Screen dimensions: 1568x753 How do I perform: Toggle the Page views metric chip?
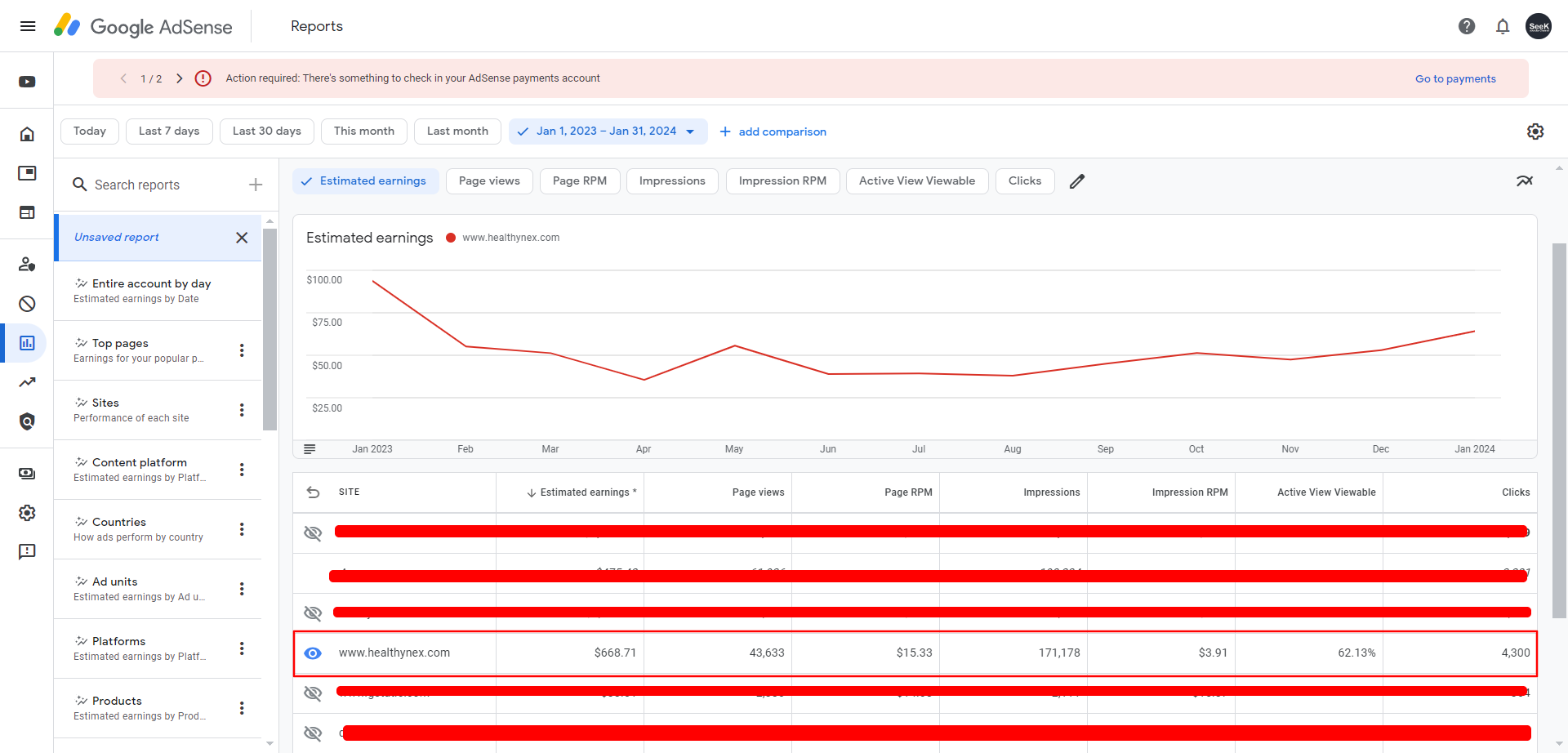point(489,181)
